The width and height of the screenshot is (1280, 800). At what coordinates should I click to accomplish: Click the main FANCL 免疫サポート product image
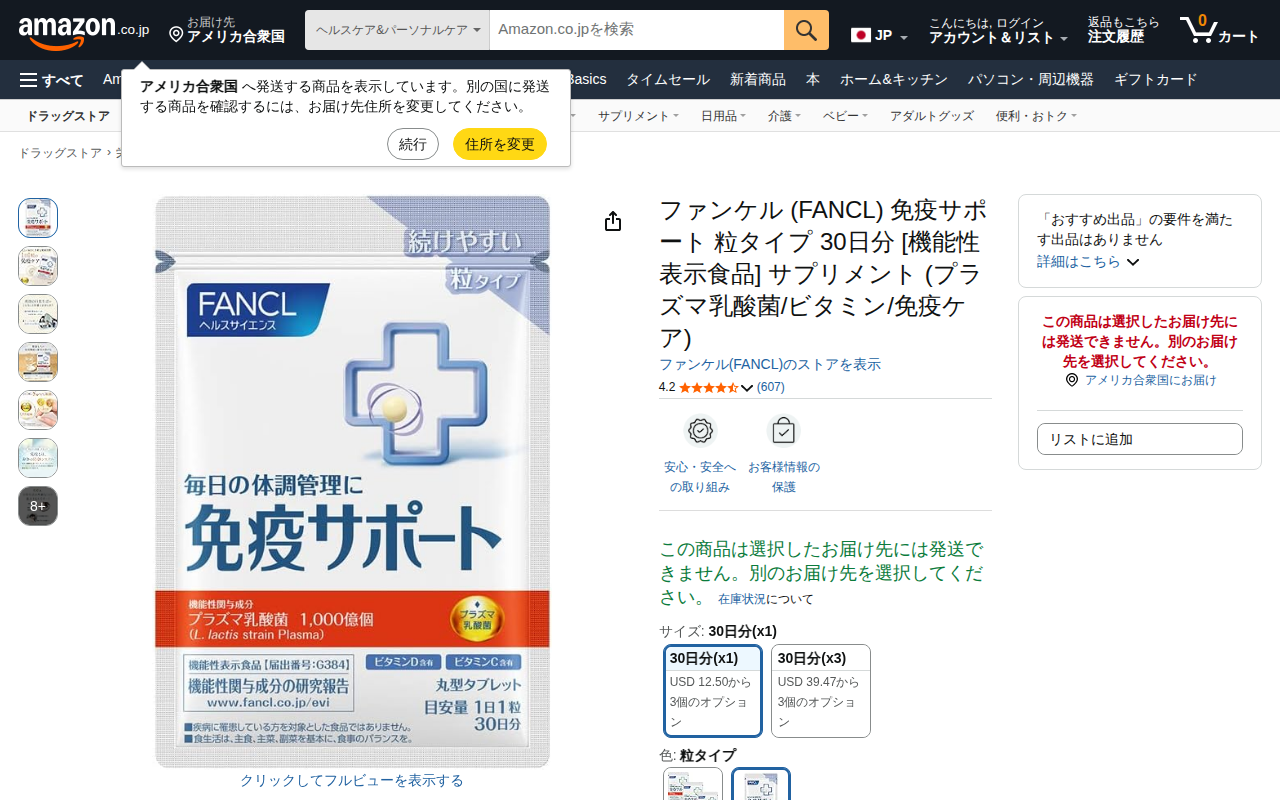point(352,482)
